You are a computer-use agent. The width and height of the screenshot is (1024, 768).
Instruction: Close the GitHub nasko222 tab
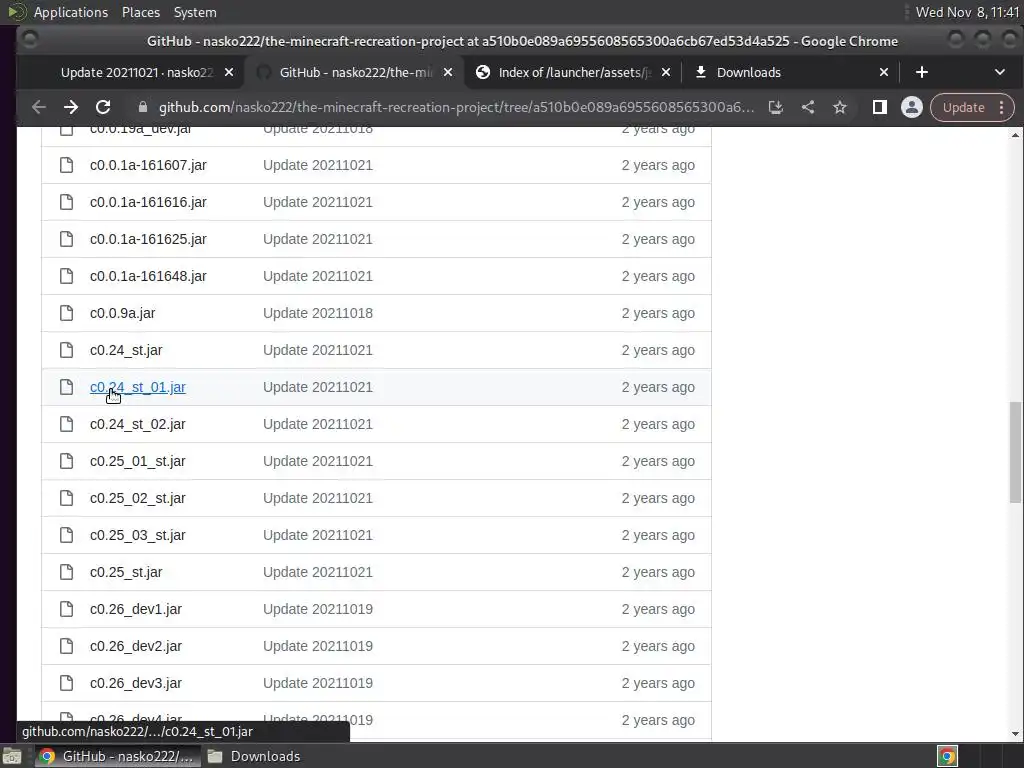(x=448, y=72)
